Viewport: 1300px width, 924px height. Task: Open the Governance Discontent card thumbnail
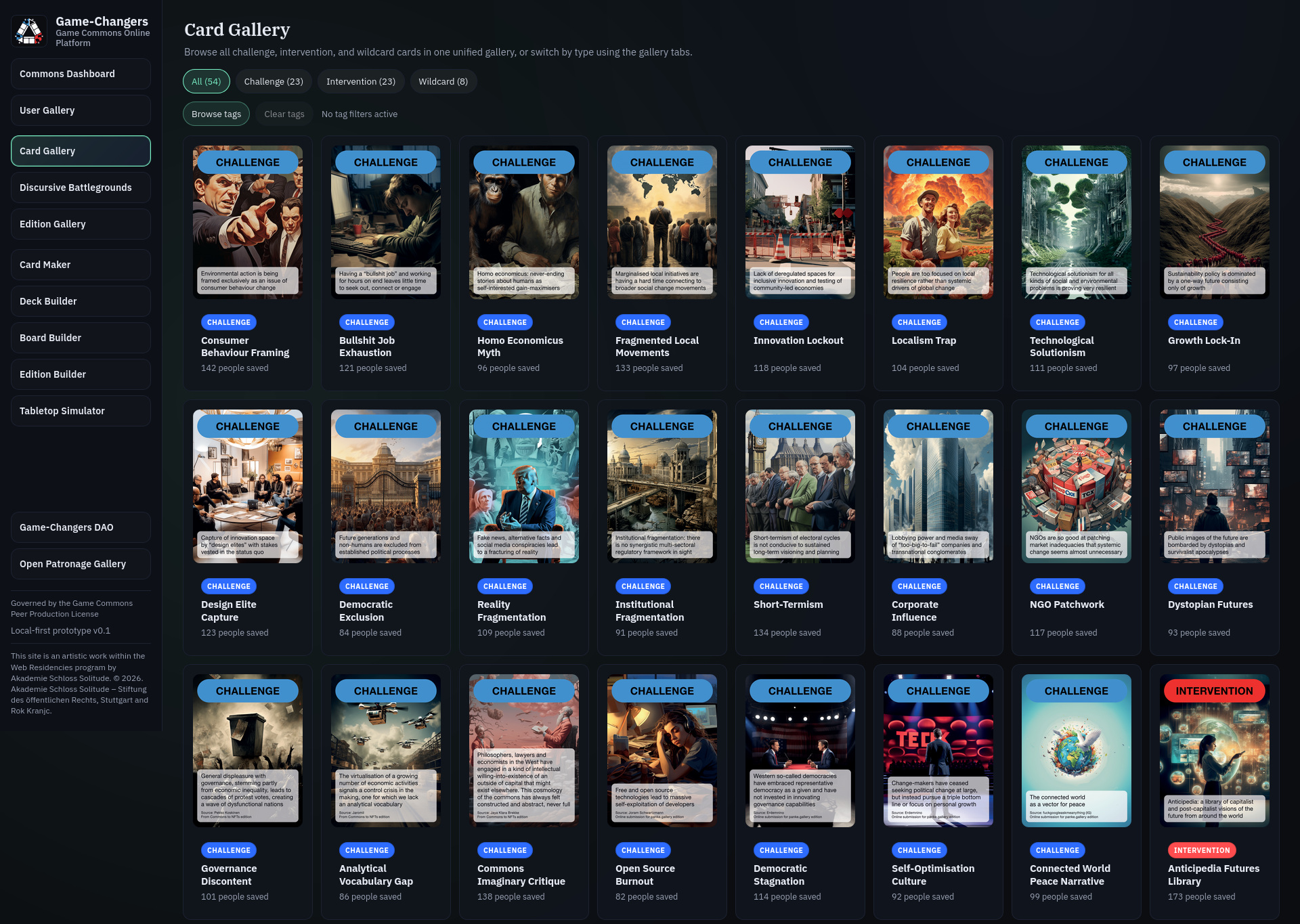pyautogui.click(x=248, y=750)
